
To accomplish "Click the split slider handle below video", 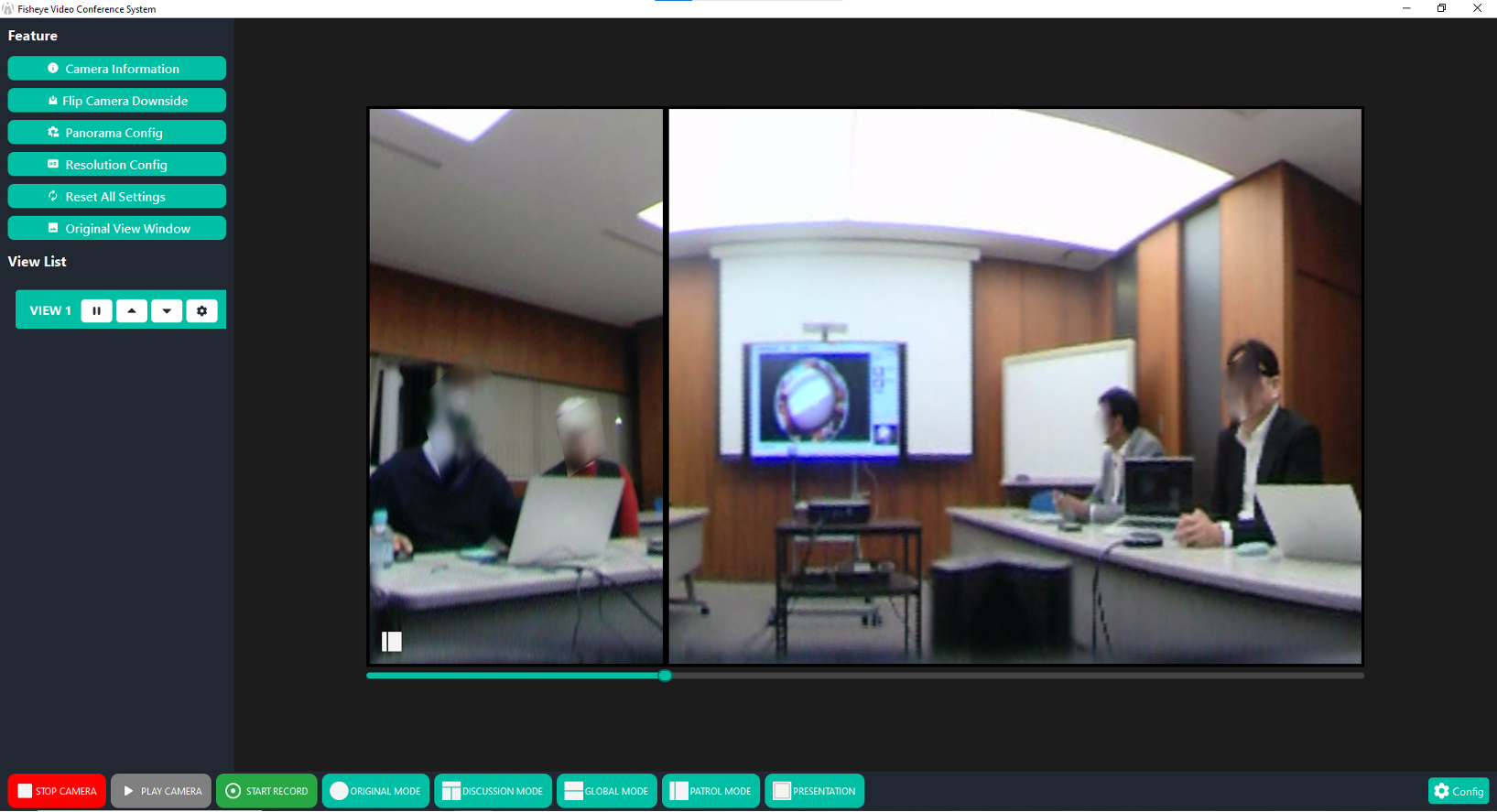I will click(666, 676).
